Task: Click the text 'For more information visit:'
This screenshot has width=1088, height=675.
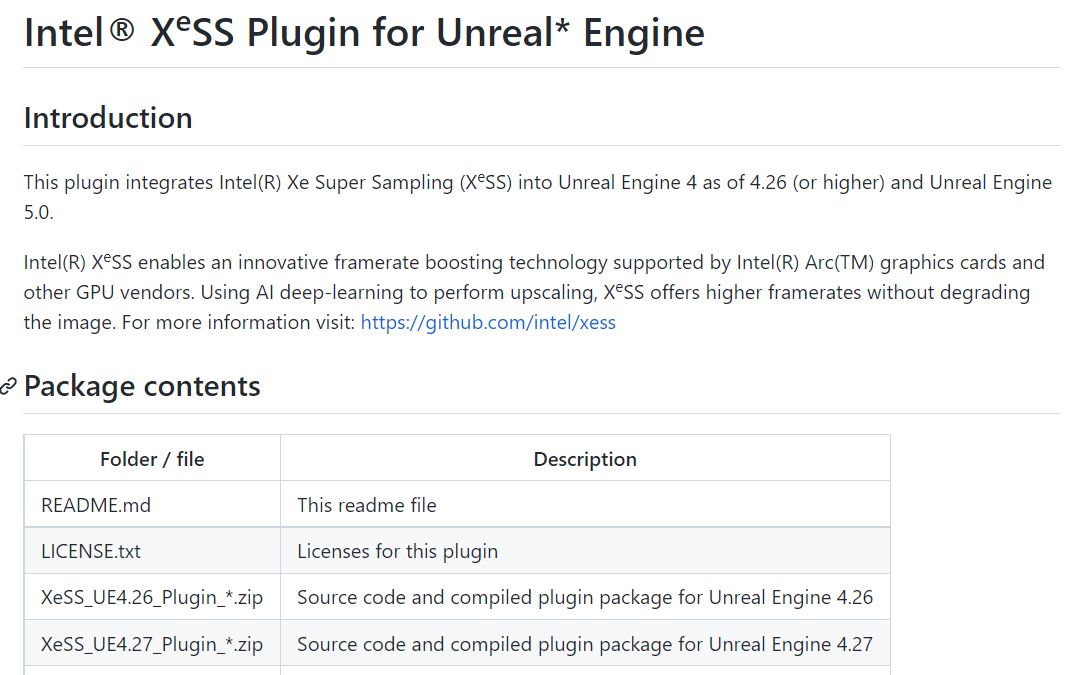Action: [238, 323]
